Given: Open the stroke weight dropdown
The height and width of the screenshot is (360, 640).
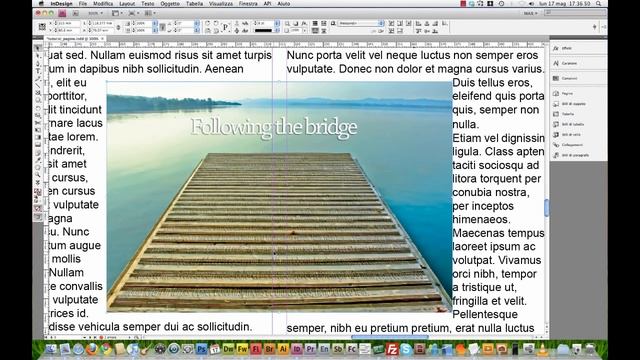Looking at the screenshot, I should tap(278, 24).
